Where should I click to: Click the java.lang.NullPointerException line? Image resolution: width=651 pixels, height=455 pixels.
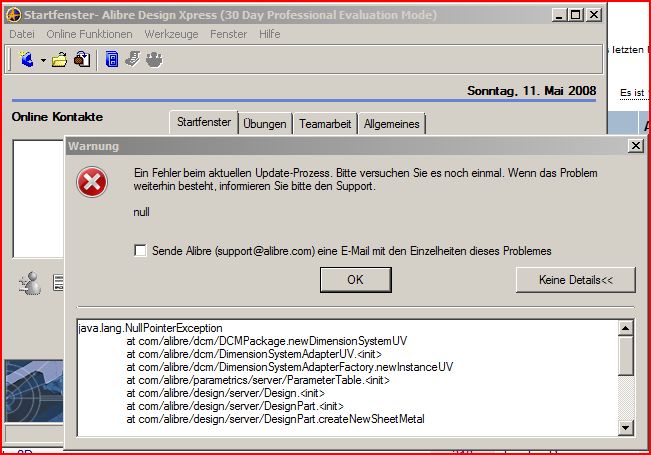(150, 328)
